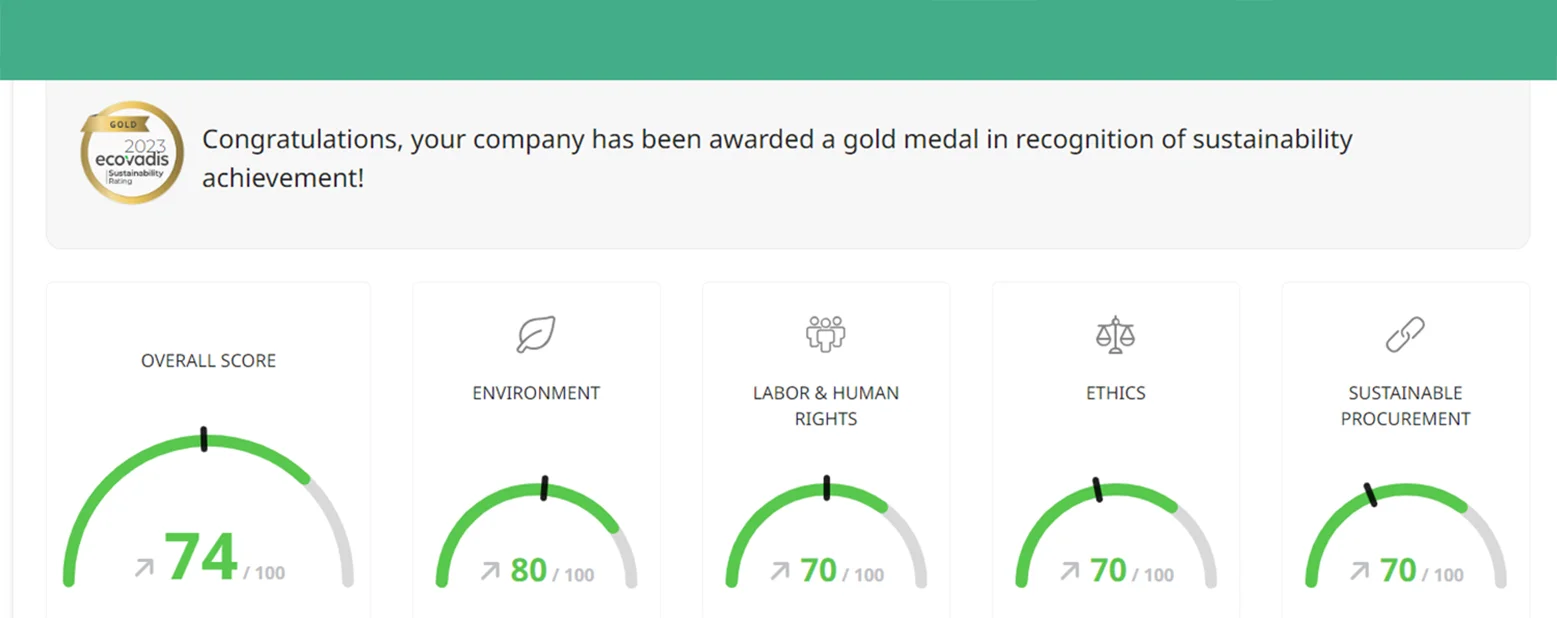
Task: Click the EcoVadis 2023 gold medal badge
Action: [132, 152]
